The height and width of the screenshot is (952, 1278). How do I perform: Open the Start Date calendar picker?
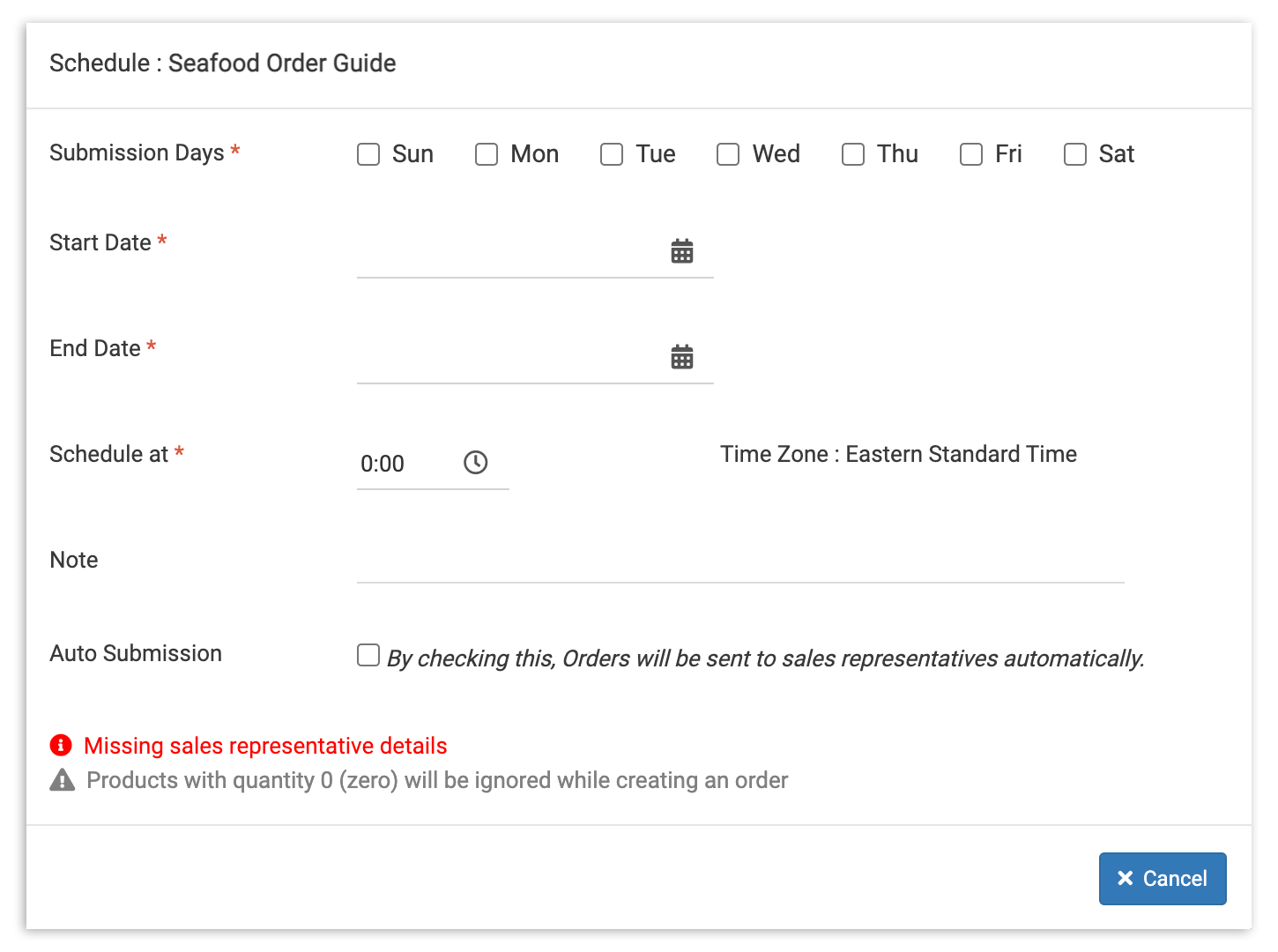click(x=682, y=252)
